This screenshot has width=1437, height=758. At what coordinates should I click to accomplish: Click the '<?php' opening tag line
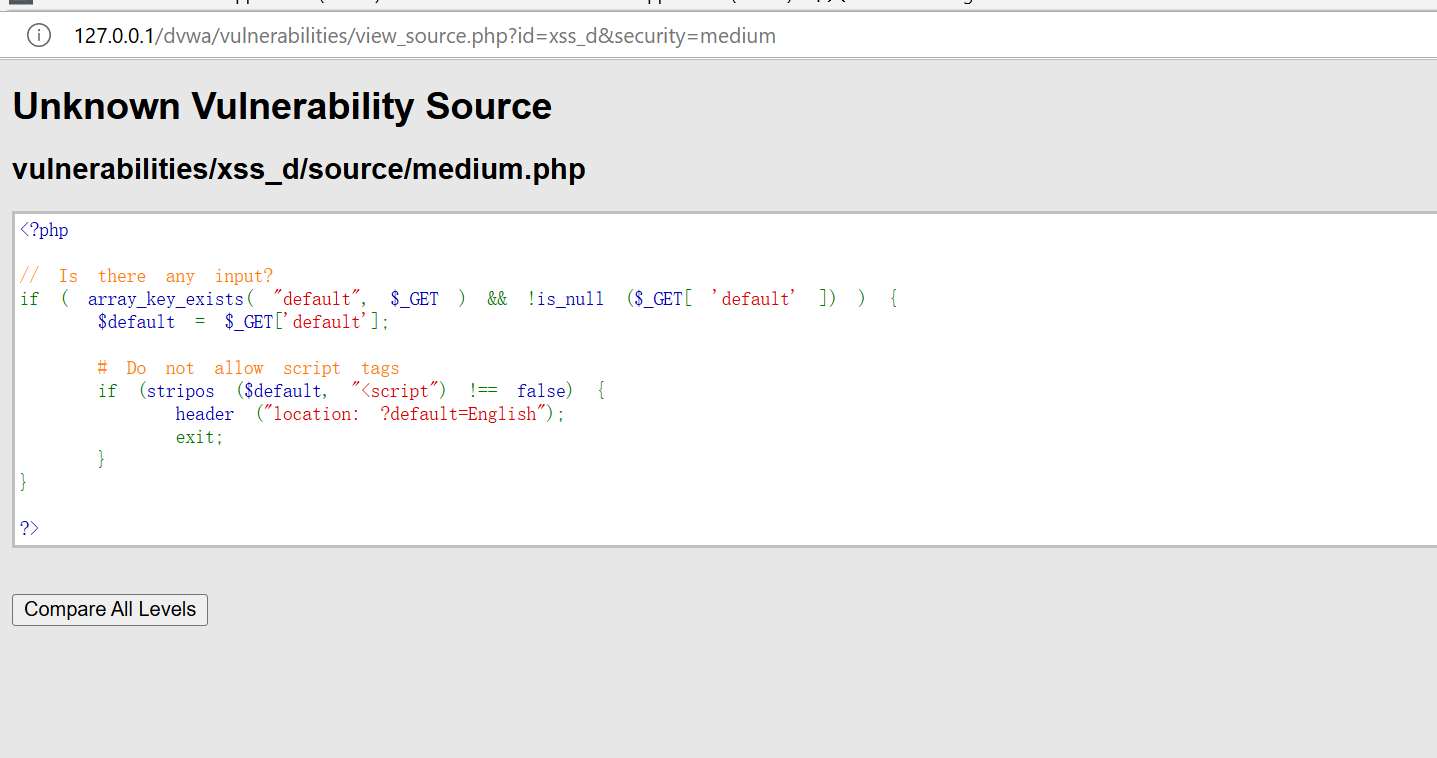click(44, 230)
